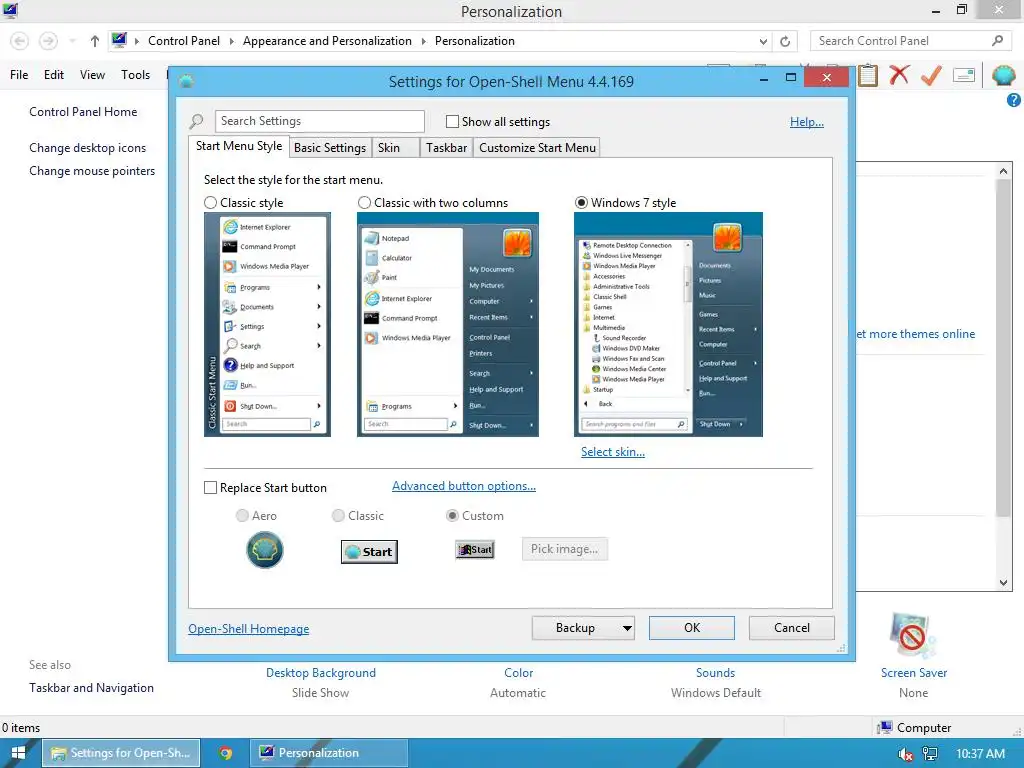This screenshot has height=768, width=1024.
Task: Check the Replace Start button option
Action: click(x=210, y=488)
